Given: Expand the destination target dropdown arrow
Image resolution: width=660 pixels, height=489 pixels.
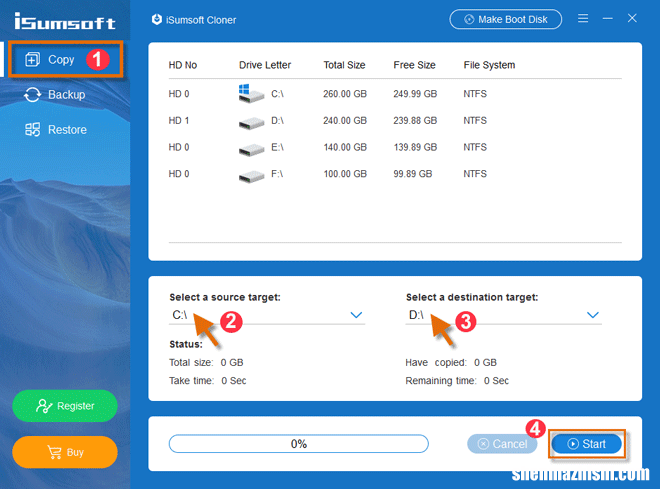Looking at the screenshot, I should tap(593, 315).
